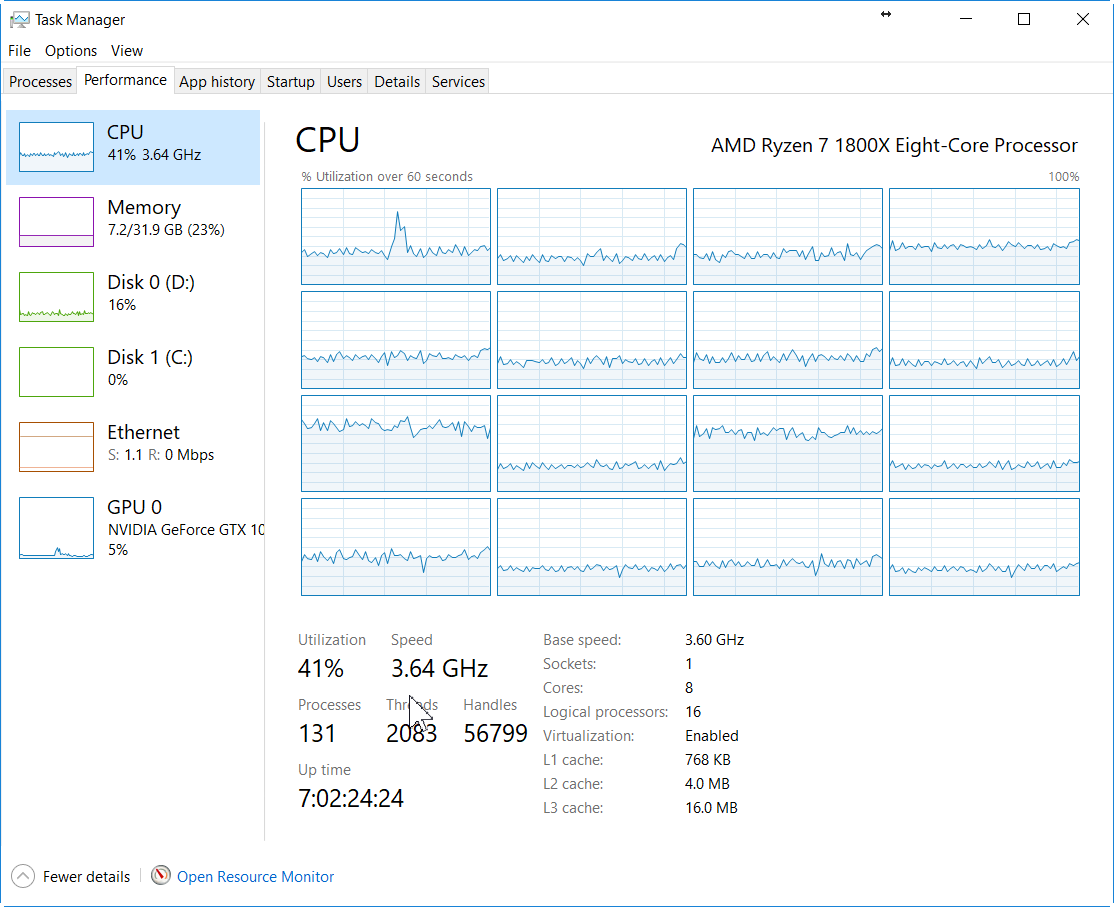This screenshot has height=907, width=1114.
Task: Select the CPU mini graph thumbnail
Action: (56, 147)
